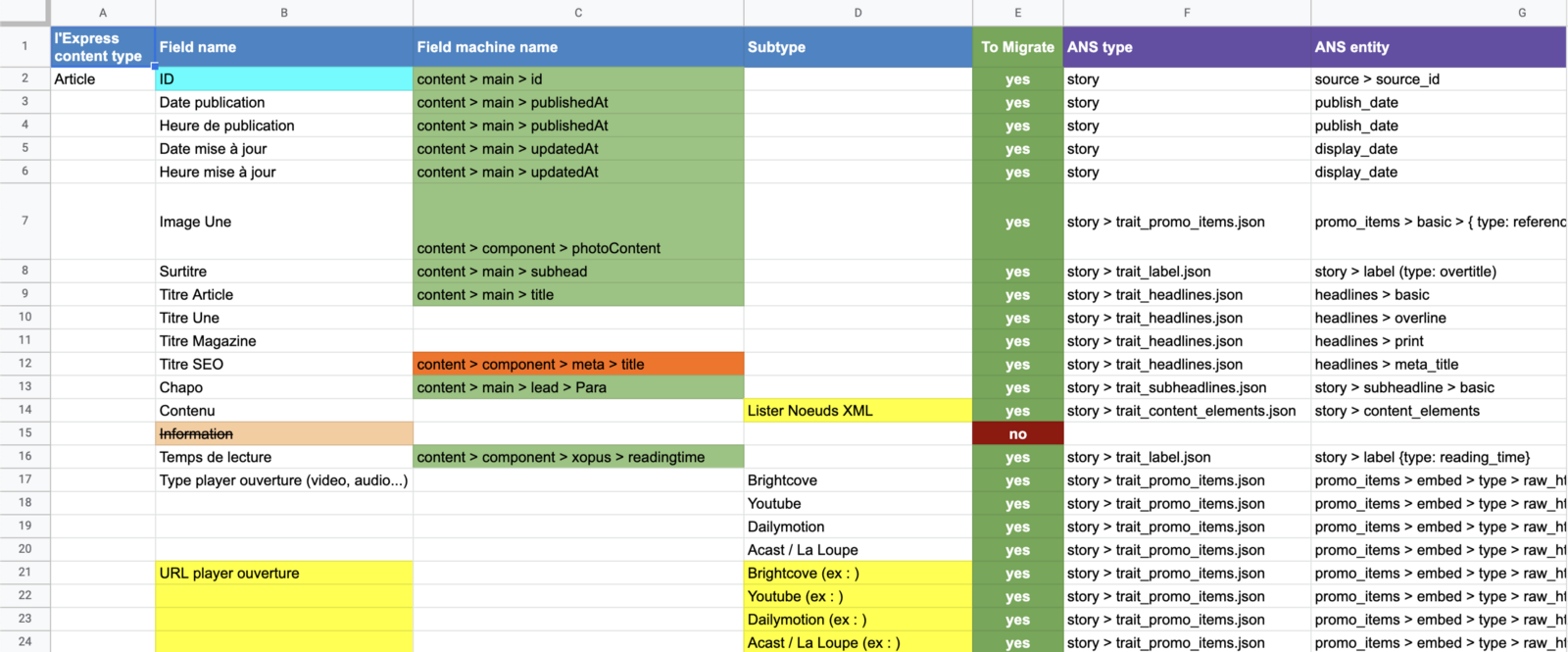Select row 24 header

[24, 642]
